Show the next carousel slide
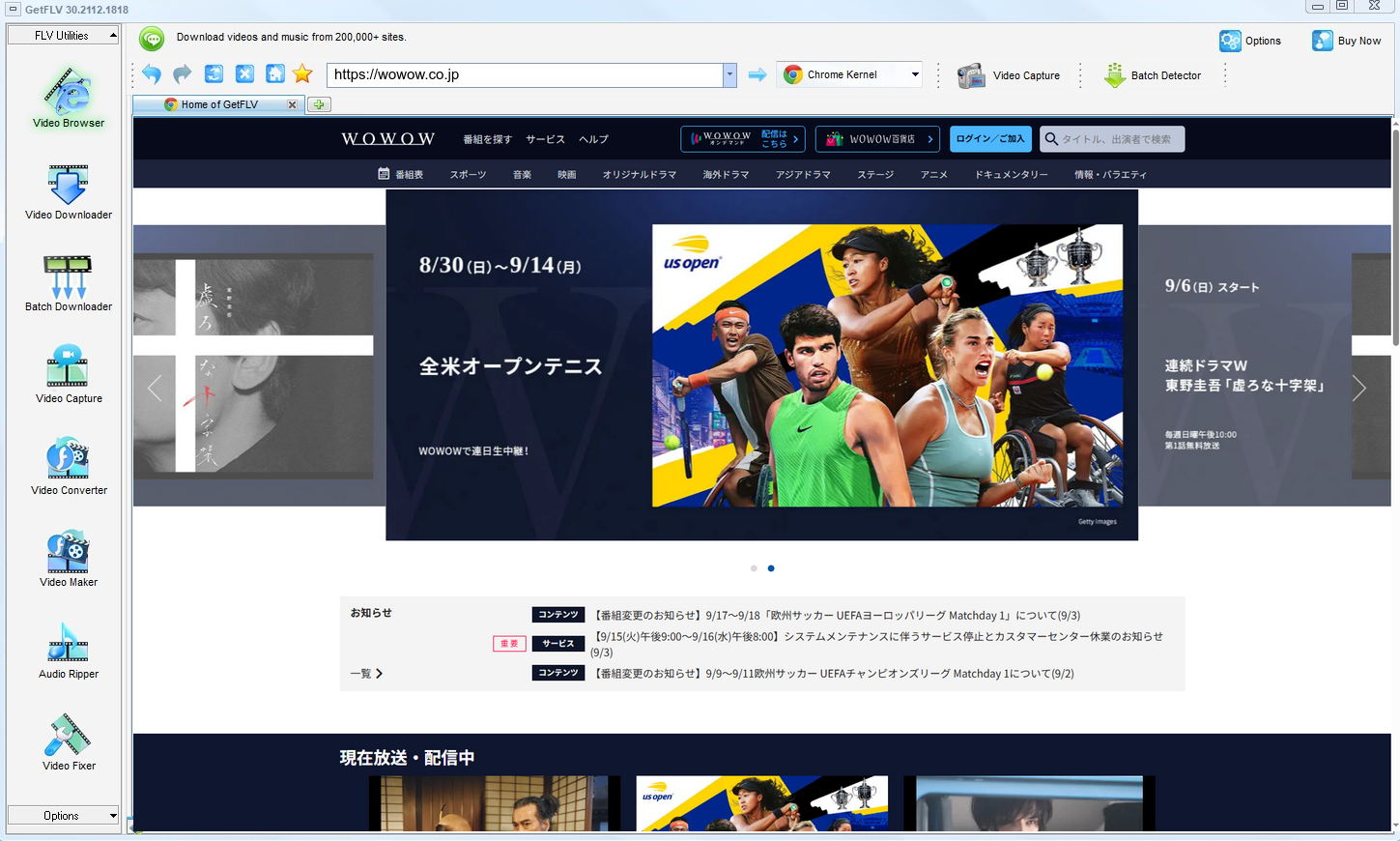Screen dimensions: 1400x841 click(1358, 388)
